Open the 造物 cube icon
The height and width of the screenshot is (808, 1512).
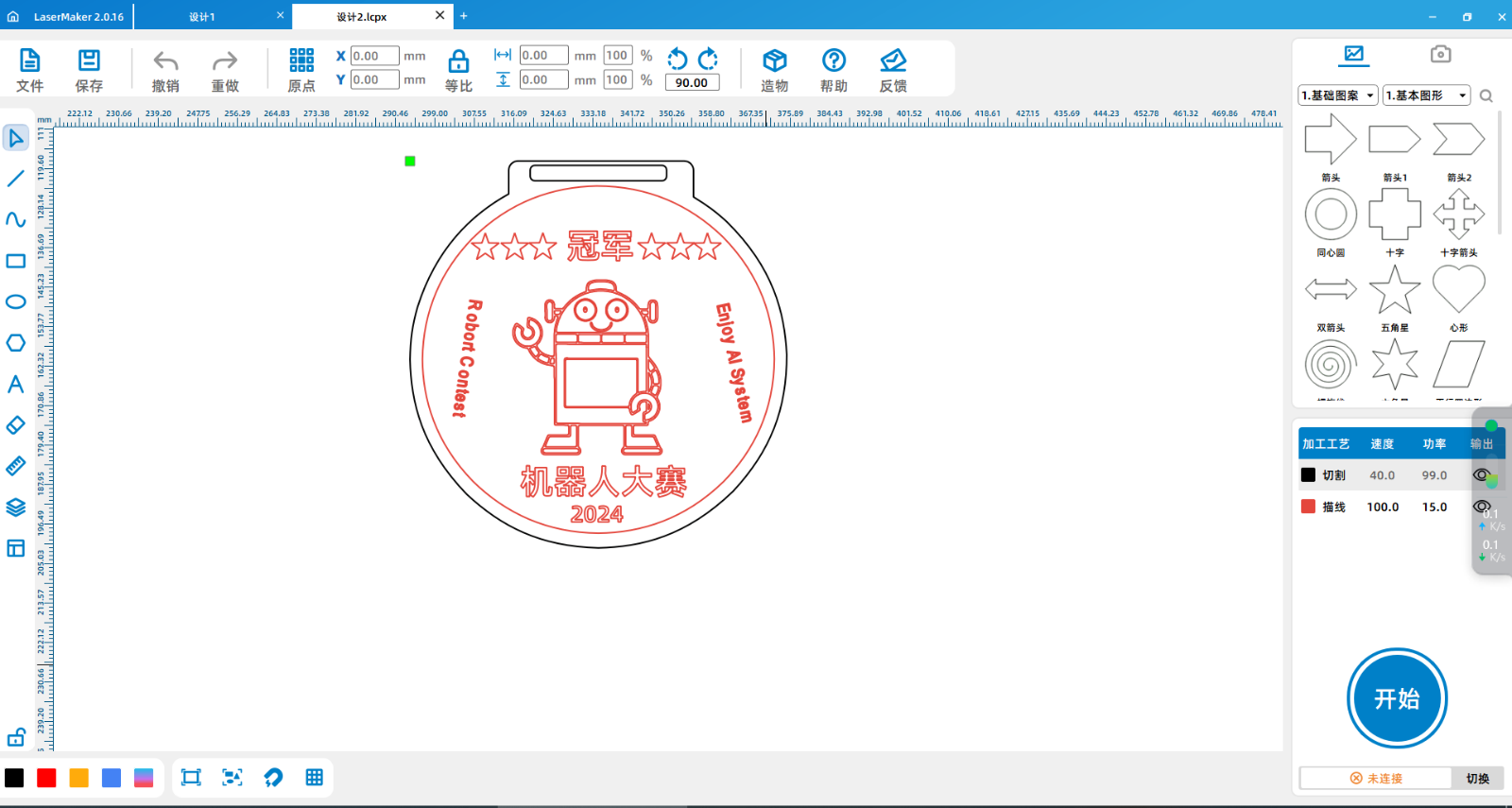click(774, 61)
